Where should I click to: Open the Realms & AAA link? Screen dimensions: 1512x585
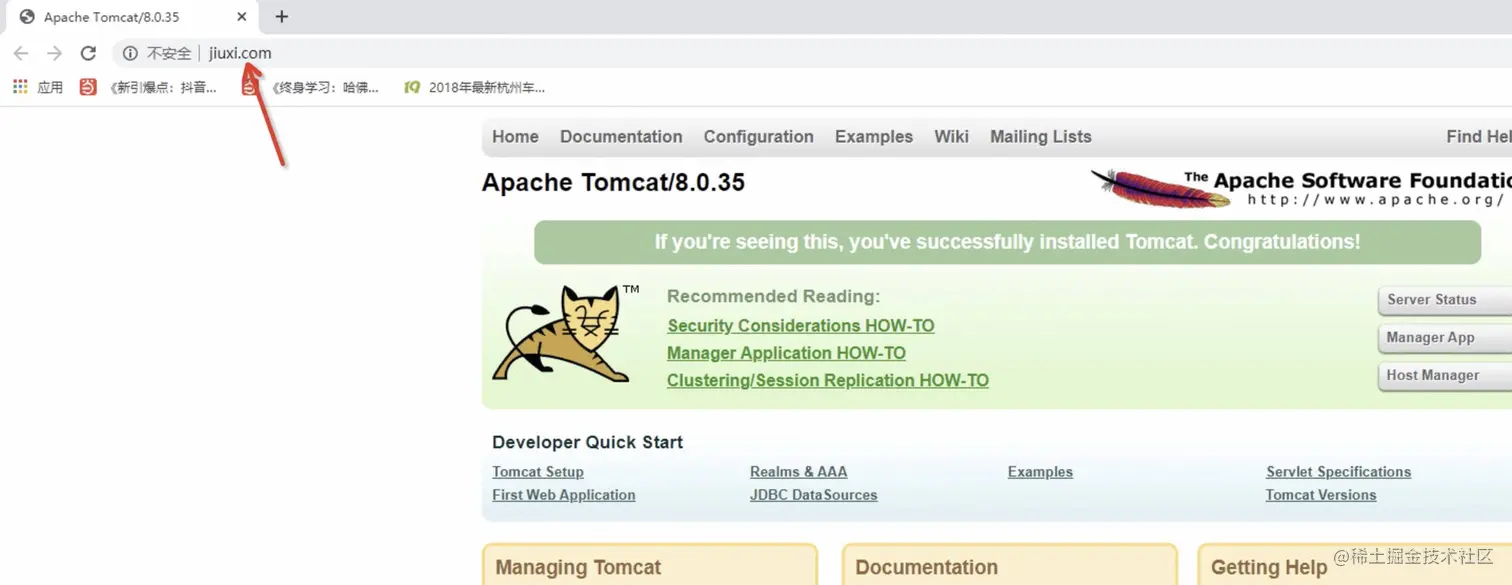click(798, 472)
